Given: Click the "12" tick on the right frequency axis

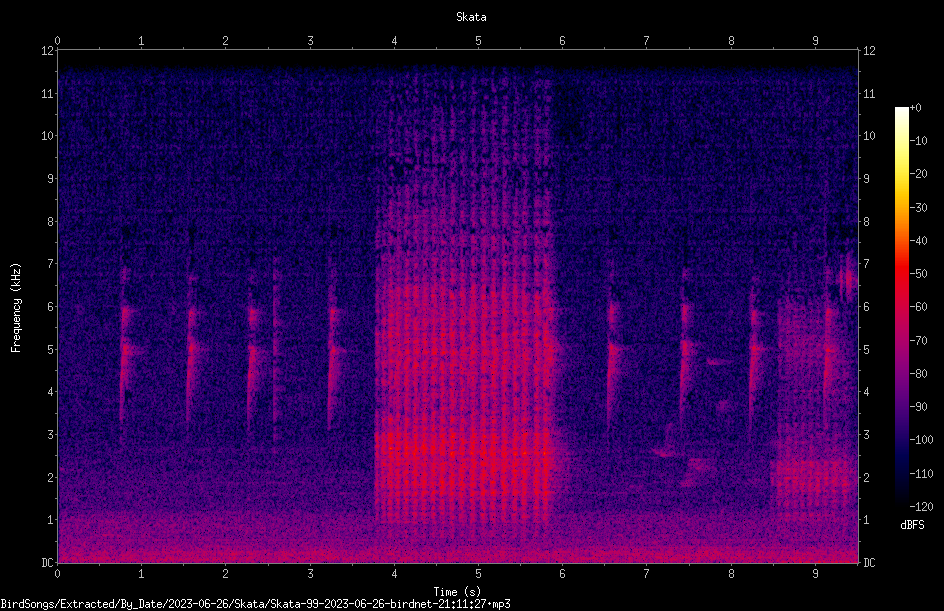Looking at the screenshot, I should click(869, 51).
